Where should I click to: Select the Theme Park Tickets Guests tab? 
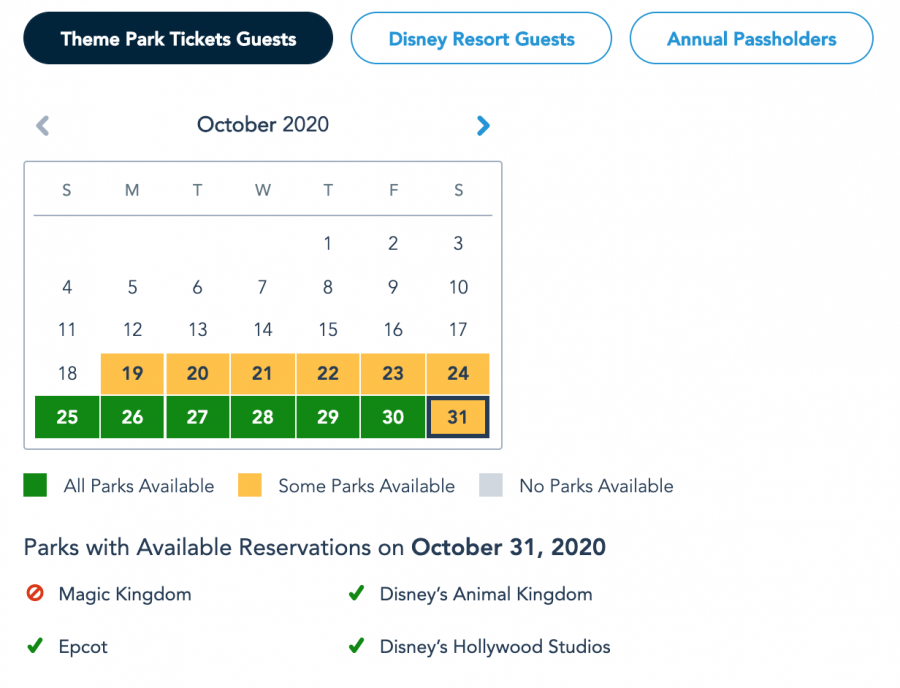click(x=178, y=39)
